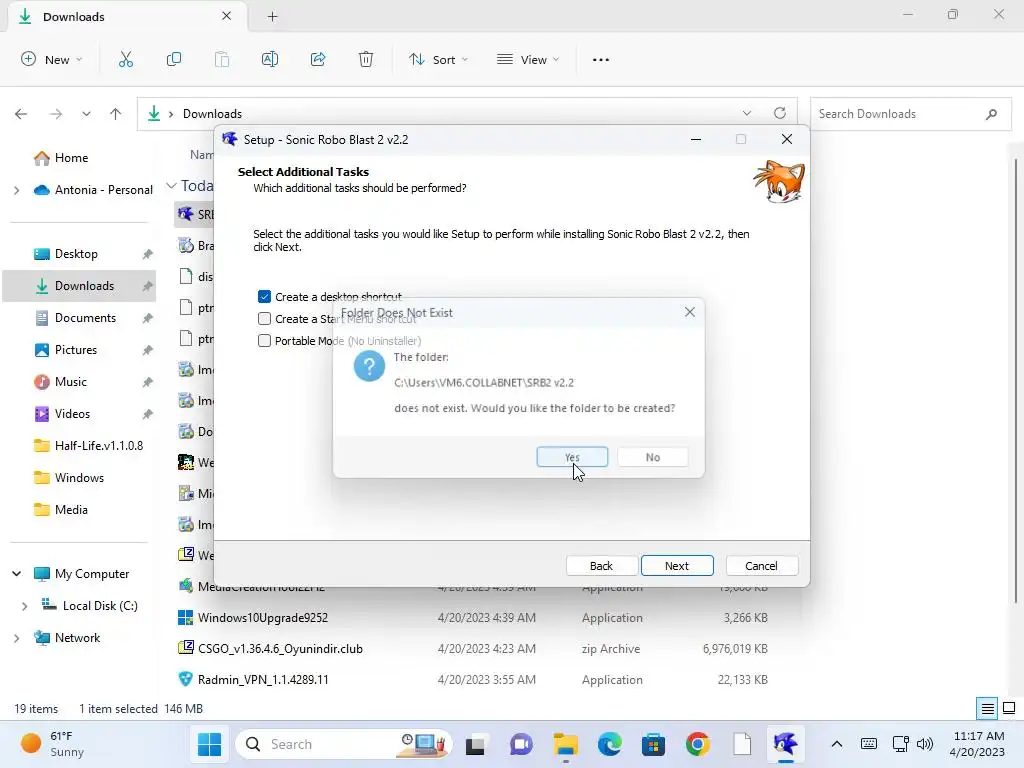The image size is (1024, 768).
Task: Select Radmin_VPN_1.1.4289.11 file
Action: click(x=263, y=679)
